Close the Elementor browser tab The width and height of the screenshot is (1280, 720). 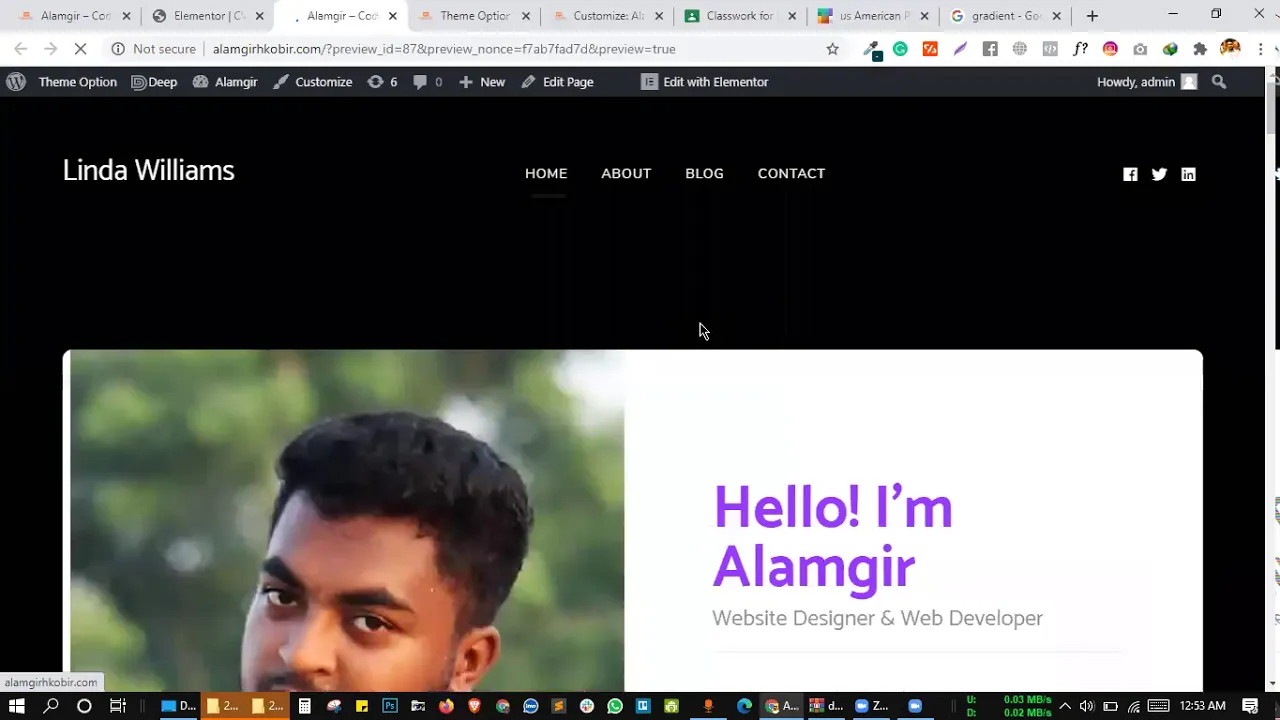point(259,16)
